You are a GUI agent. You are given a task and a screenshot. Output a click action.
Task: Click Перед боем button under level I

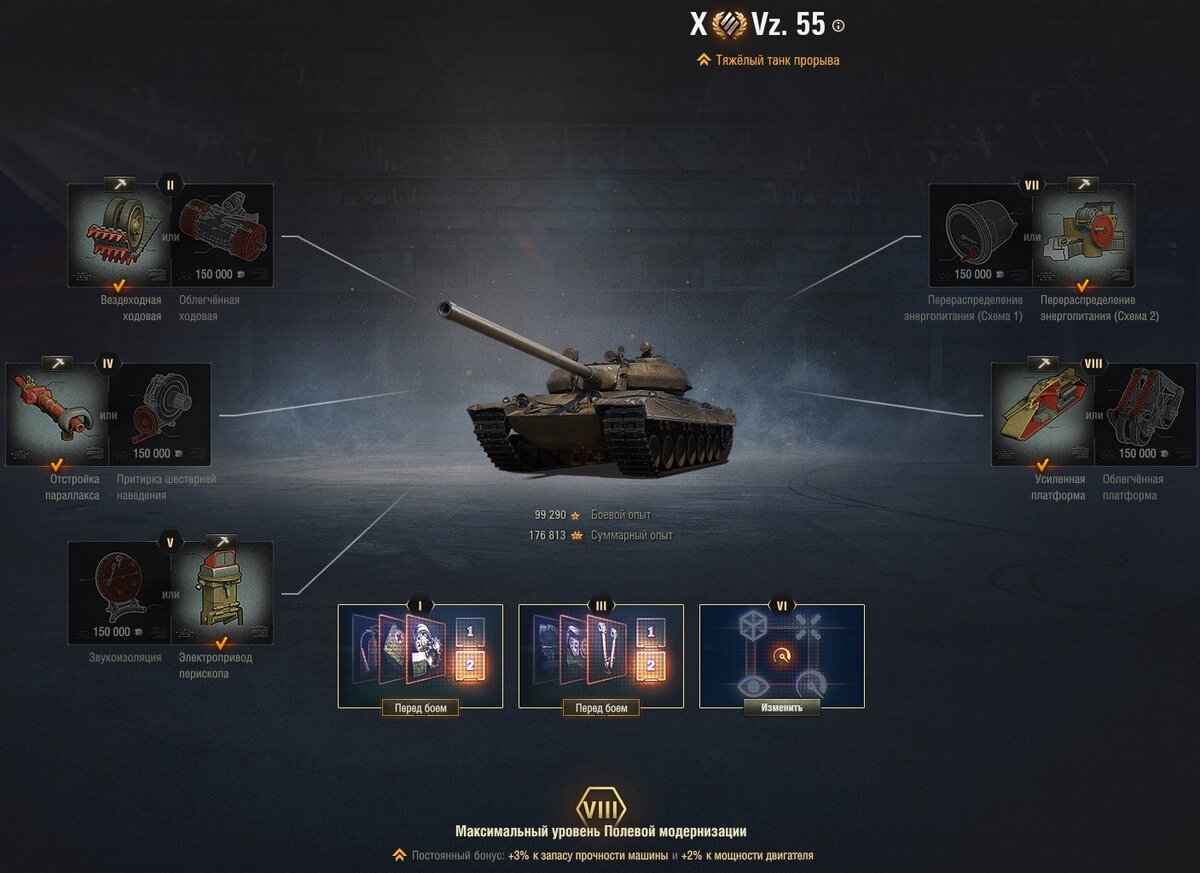point(420,708)
